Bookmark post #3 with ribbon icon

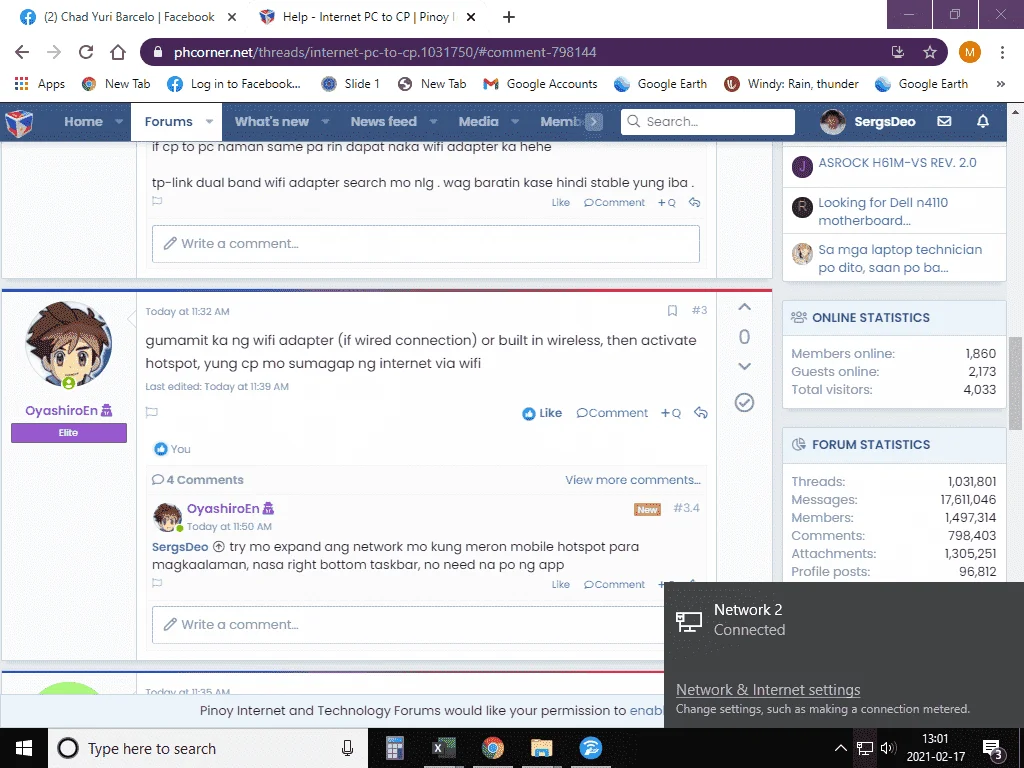point(672,311)
